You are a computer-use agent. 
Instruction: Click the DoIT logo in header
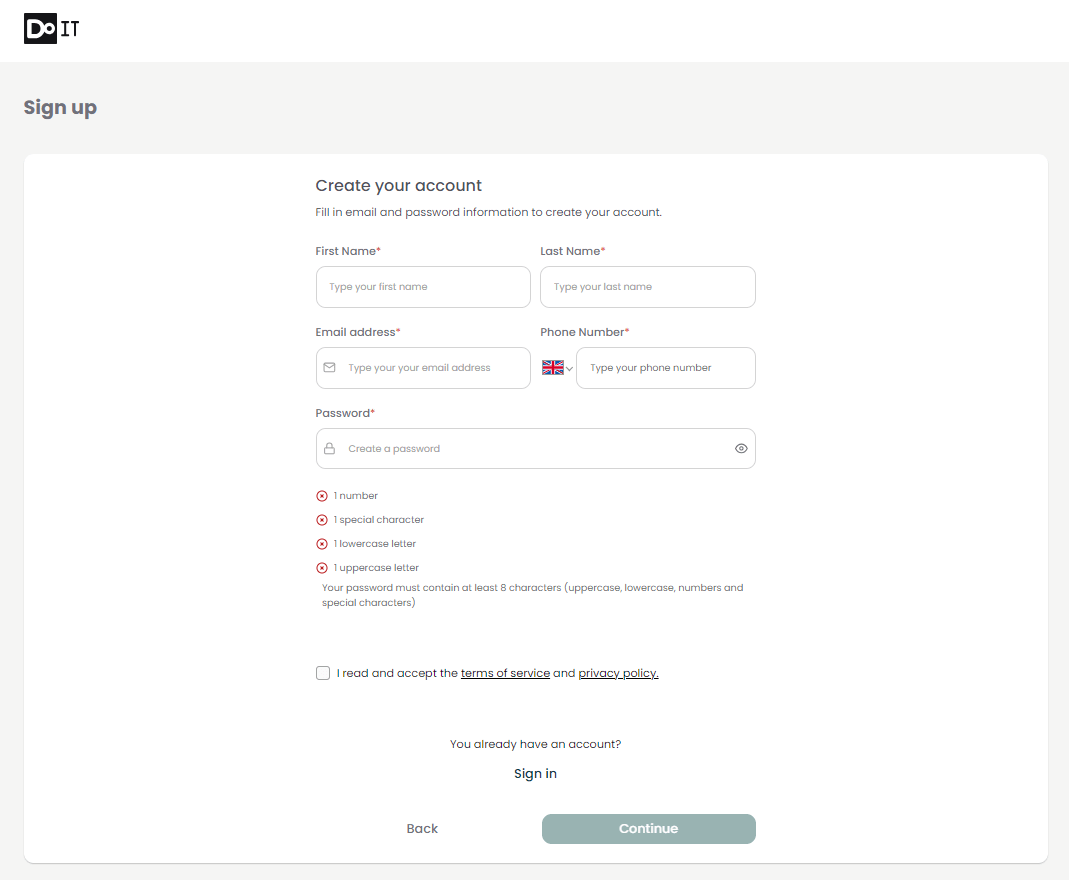point(51,29)
